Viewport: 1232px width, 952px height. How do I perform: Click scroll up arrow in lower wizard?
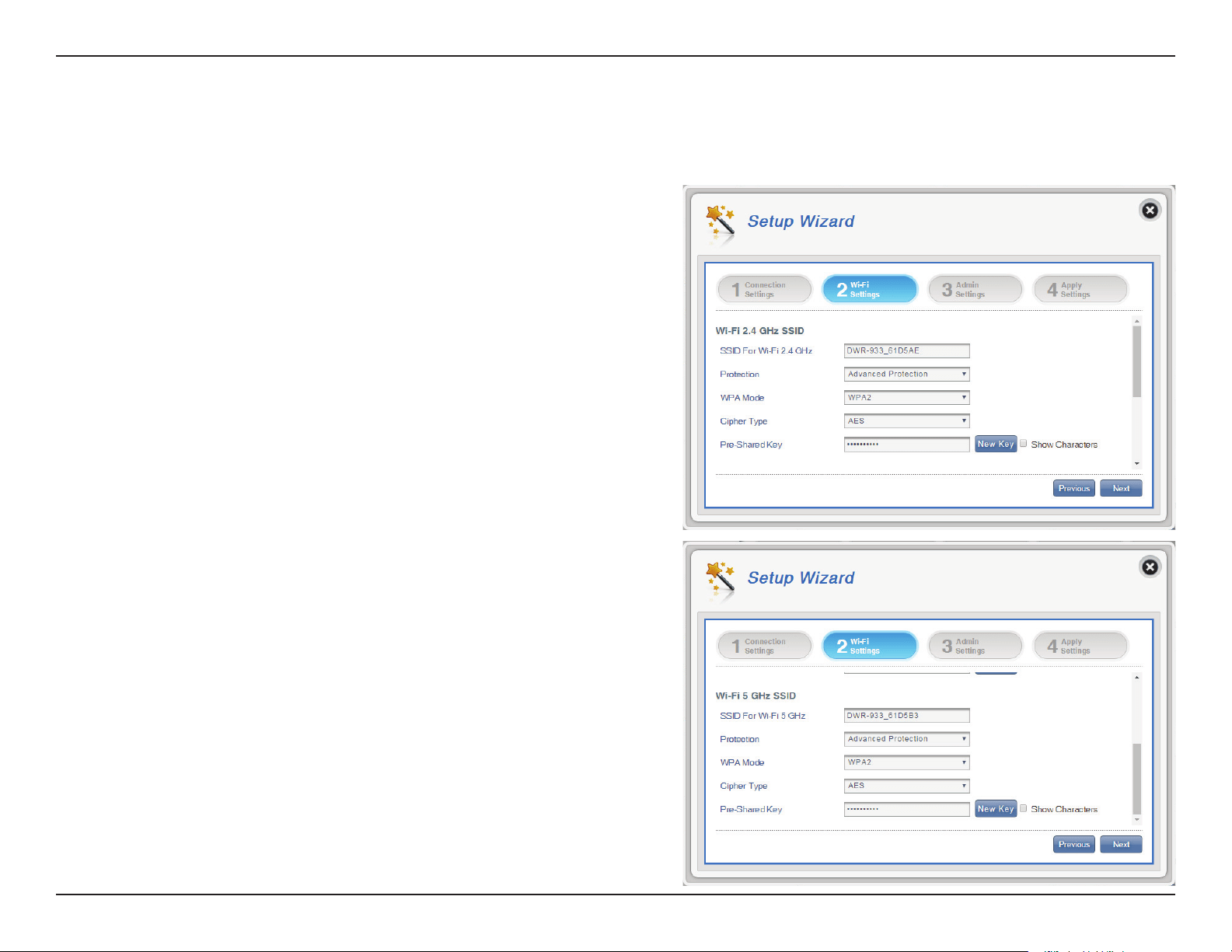1136,678
